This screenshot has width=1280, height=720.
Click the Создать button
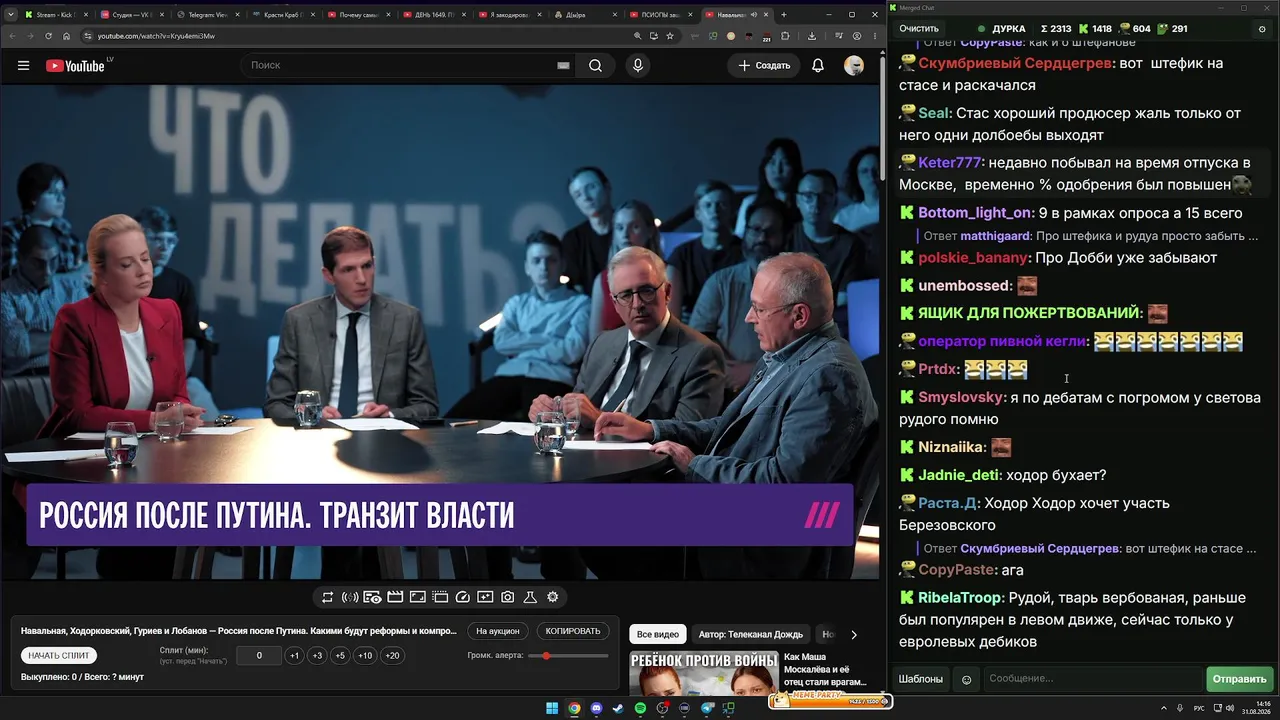765,66
